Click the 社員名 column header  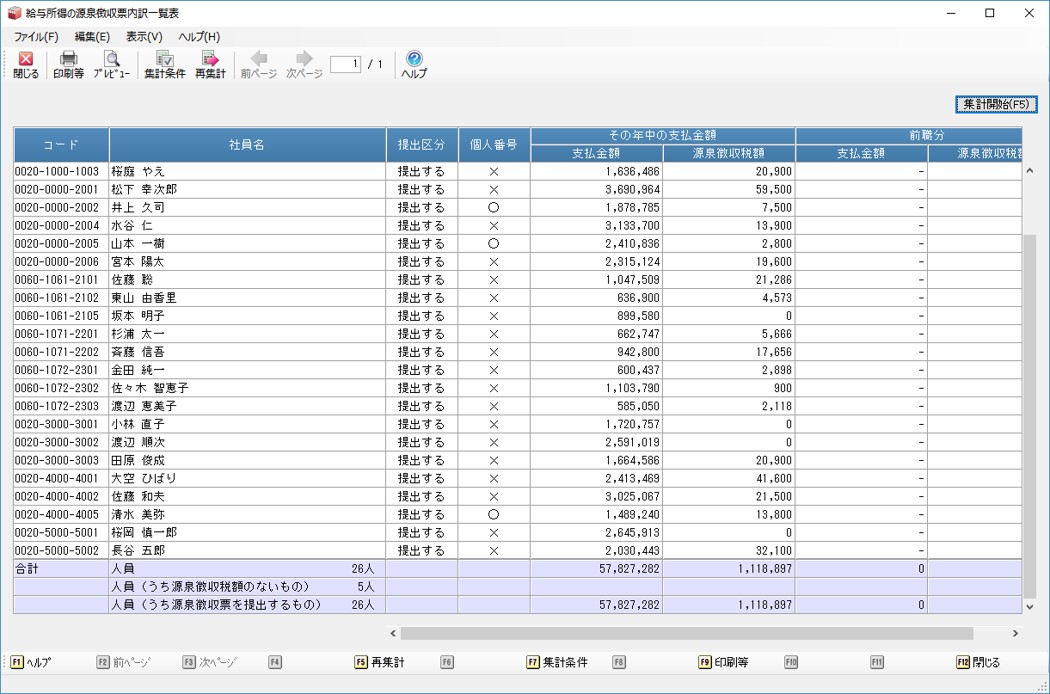[246, 145]
